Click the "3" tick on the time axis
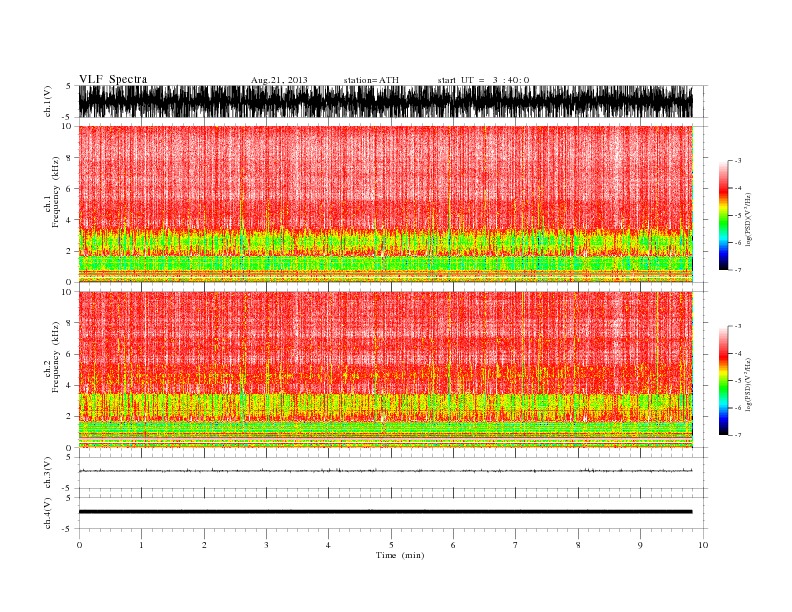The image size is (792, 612). [266, 545]
